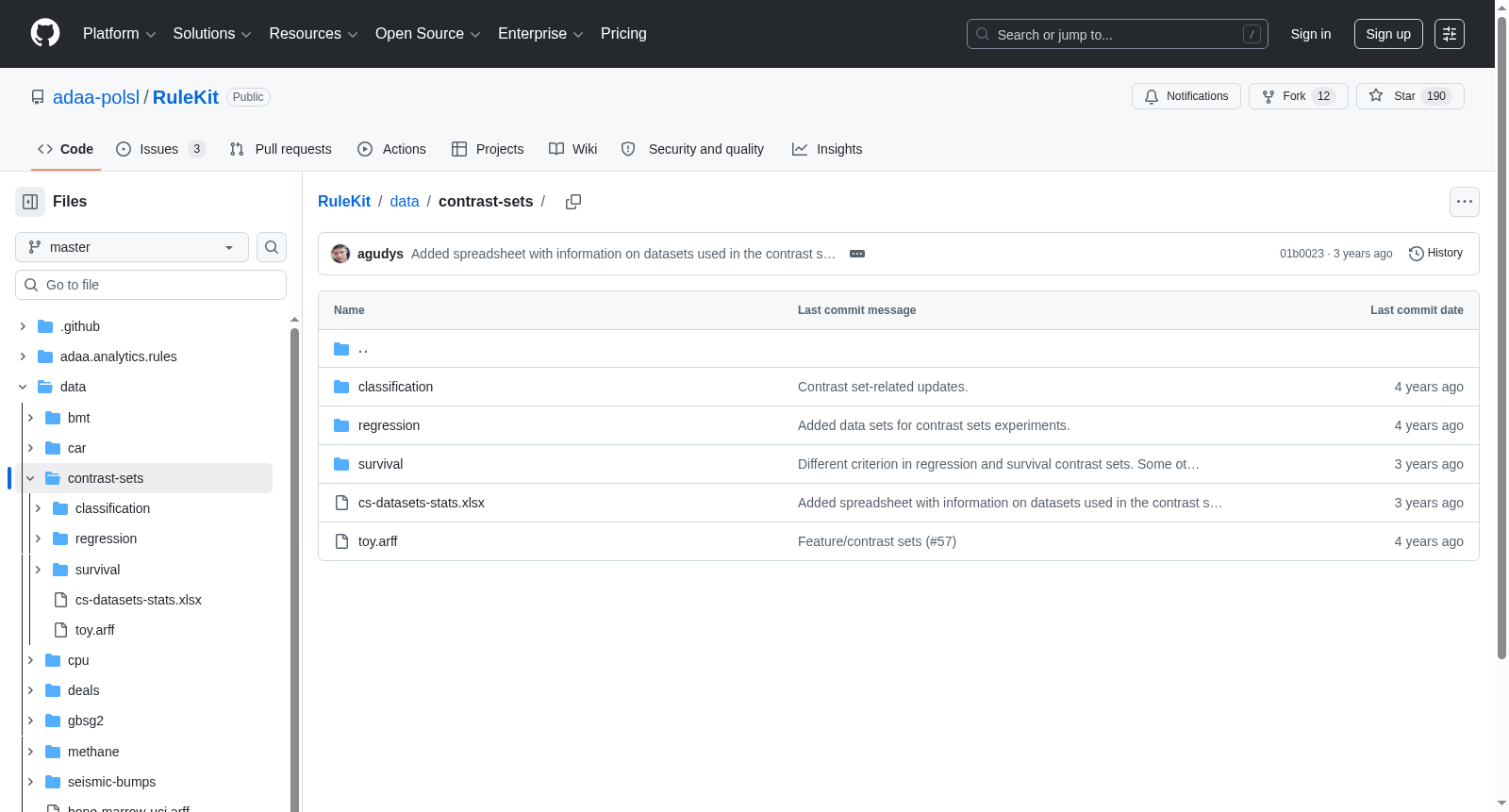Go to the GitHub homepage logo
The width and height of the screenshot is (1509, 812).
pos(45,34)
